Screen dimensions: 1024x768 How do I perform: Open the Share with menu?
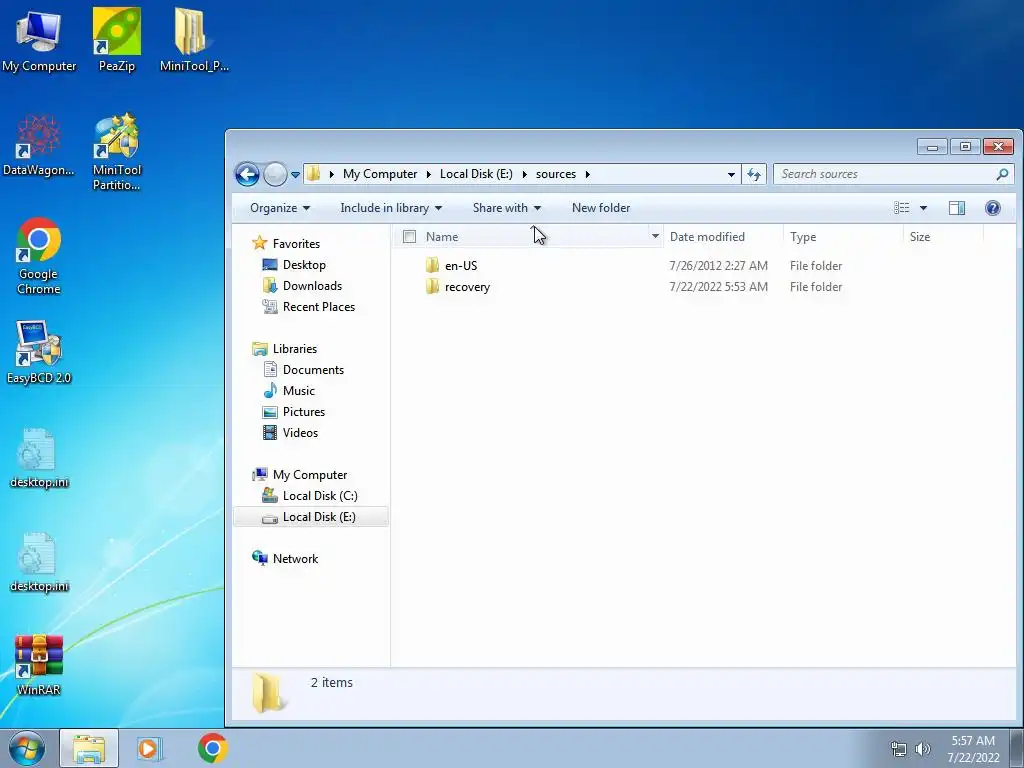(x=507, y=208)
